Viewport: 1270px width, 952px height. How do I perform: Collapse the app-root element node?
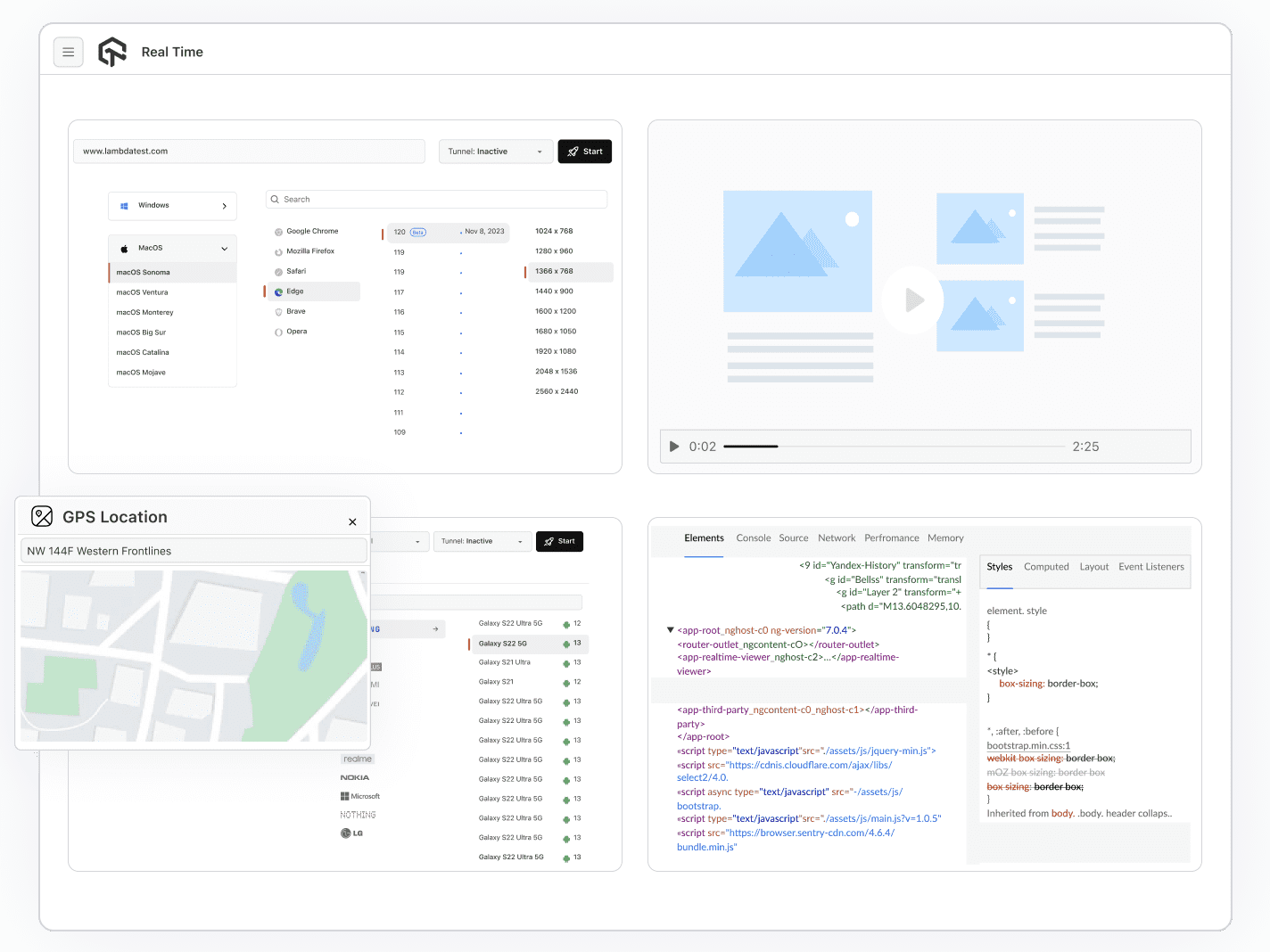[x=670, y=630]
